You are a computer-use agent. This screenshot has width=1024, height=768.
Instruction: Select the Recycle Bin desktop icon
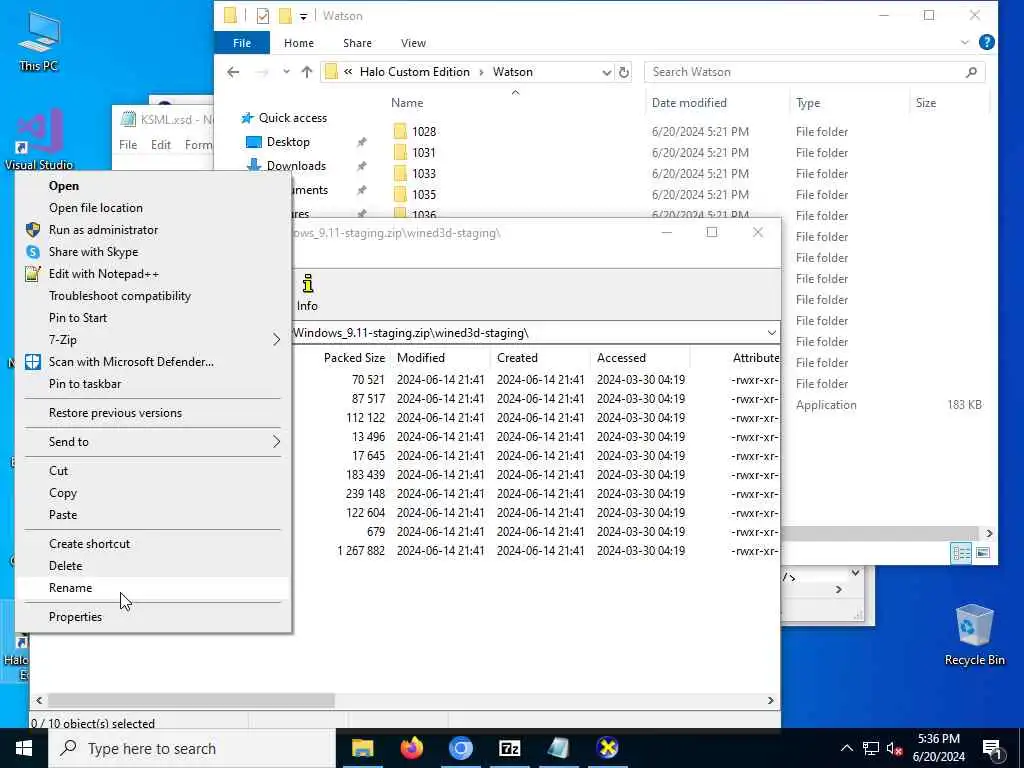(x=974, y=634)
